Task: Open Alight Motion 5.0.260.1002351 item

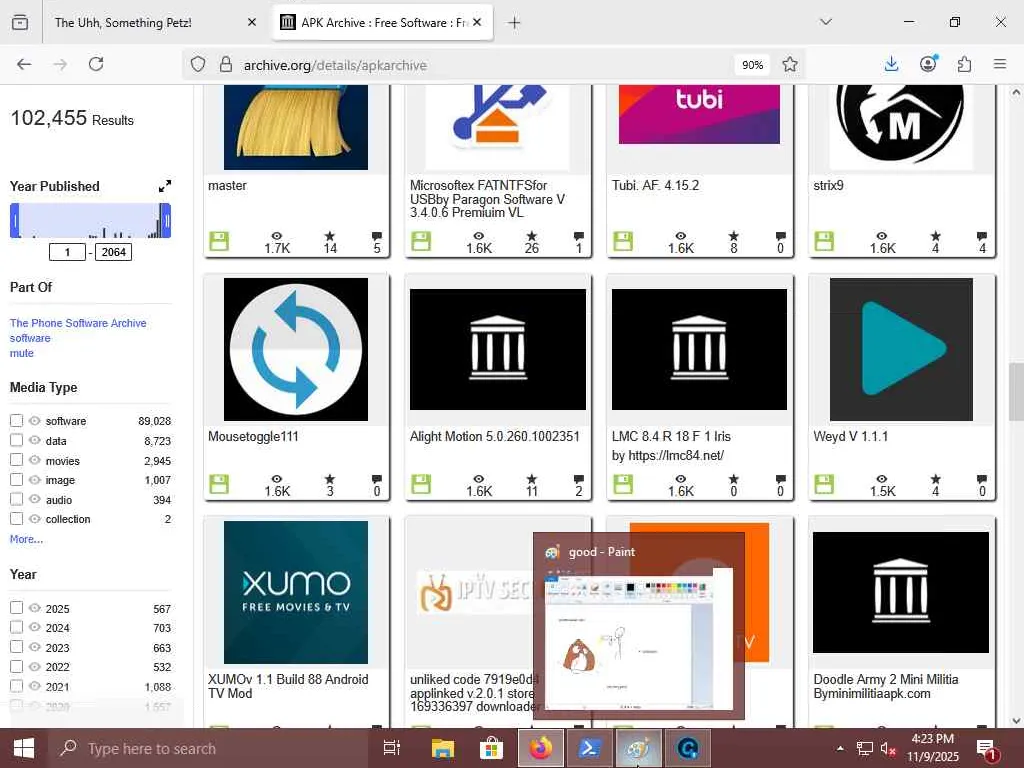Action: point(494,436)
